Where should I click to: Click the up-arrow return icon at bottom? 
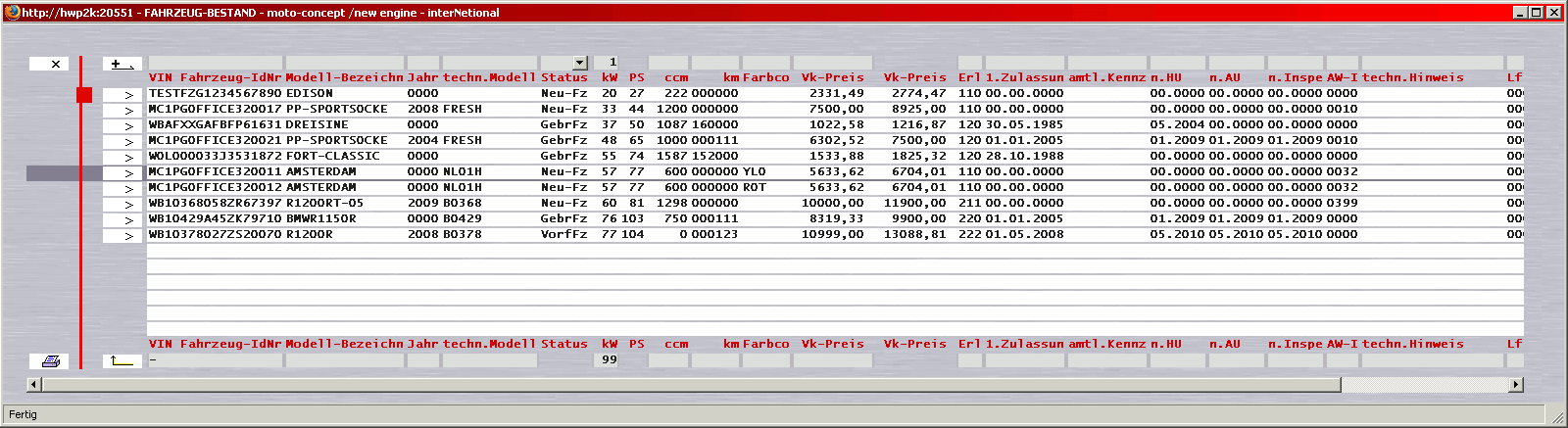pyautogui.click(x=122, y=361)
